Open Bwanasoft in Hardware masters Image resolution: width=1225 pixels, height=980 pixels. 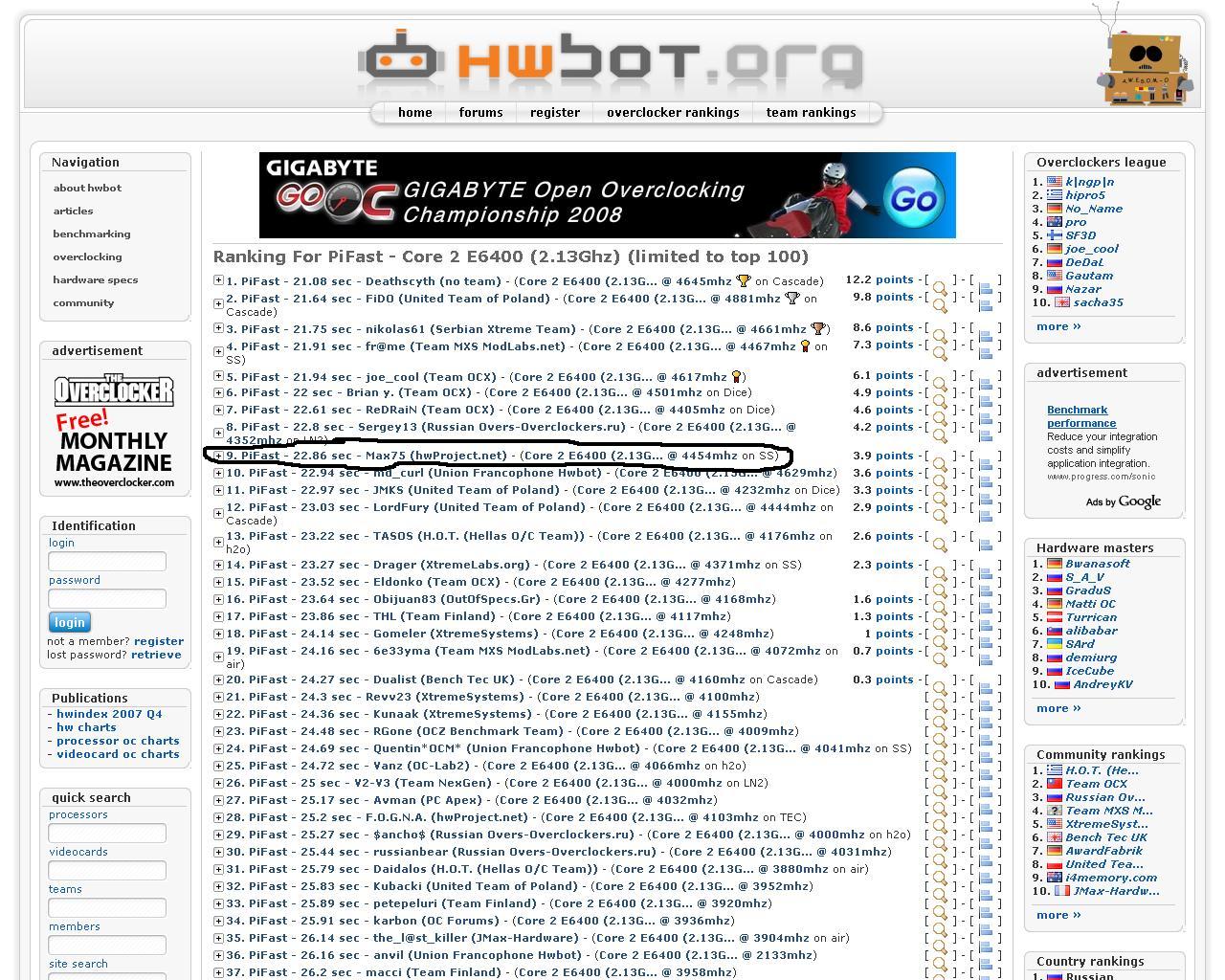[x=1098, y=564]
